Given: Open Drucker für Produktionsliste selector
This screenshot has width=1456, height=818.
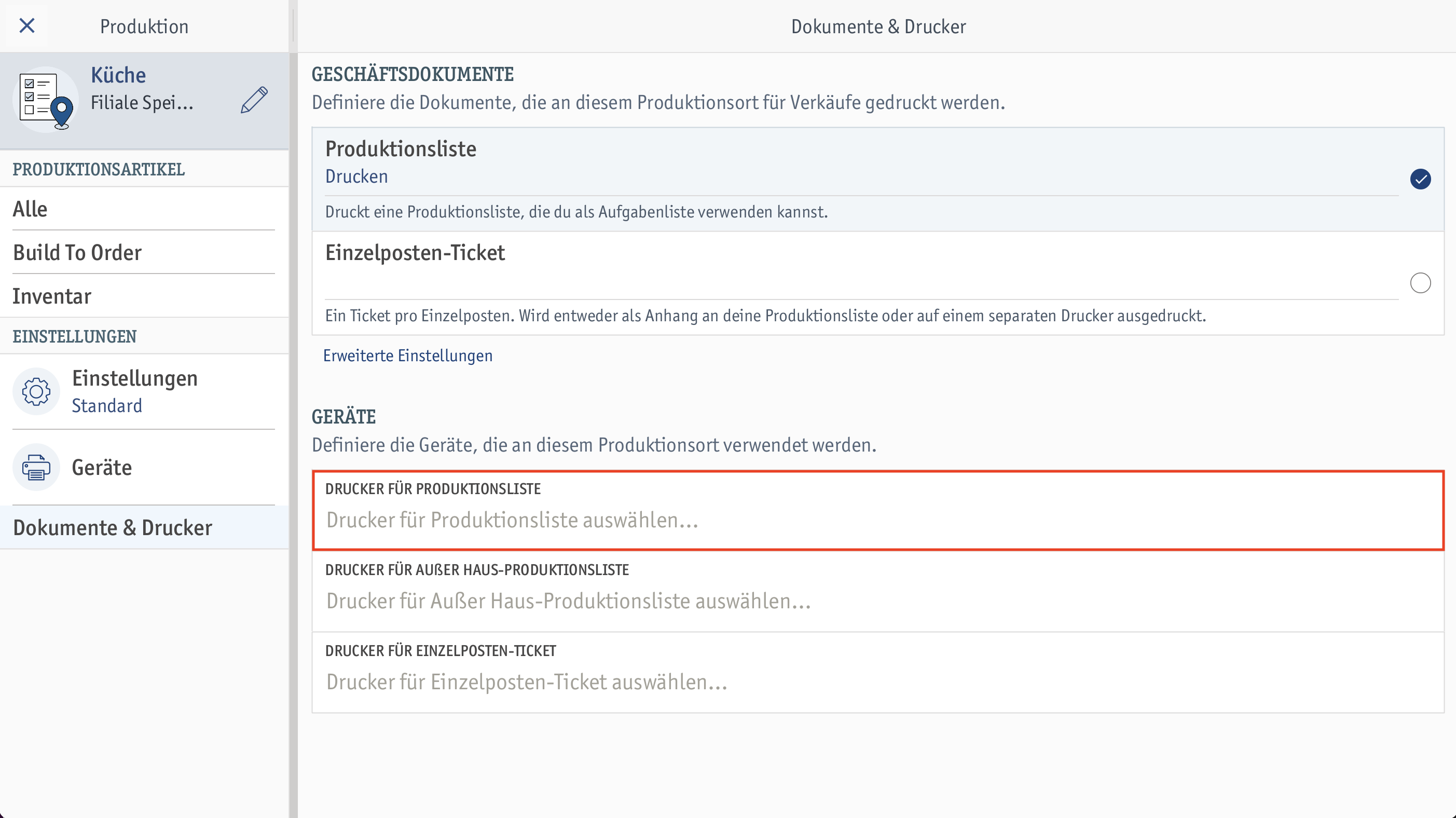Looking at the screenshot, I should 878,510.
